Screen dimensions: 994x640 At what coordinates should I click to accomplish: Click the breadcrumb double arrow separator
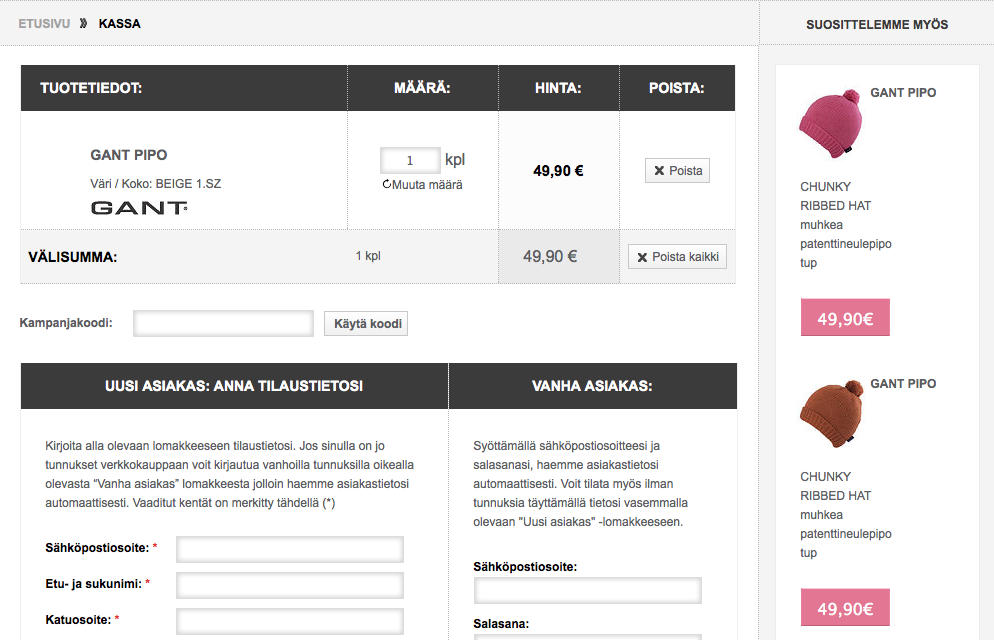(84, 23)
